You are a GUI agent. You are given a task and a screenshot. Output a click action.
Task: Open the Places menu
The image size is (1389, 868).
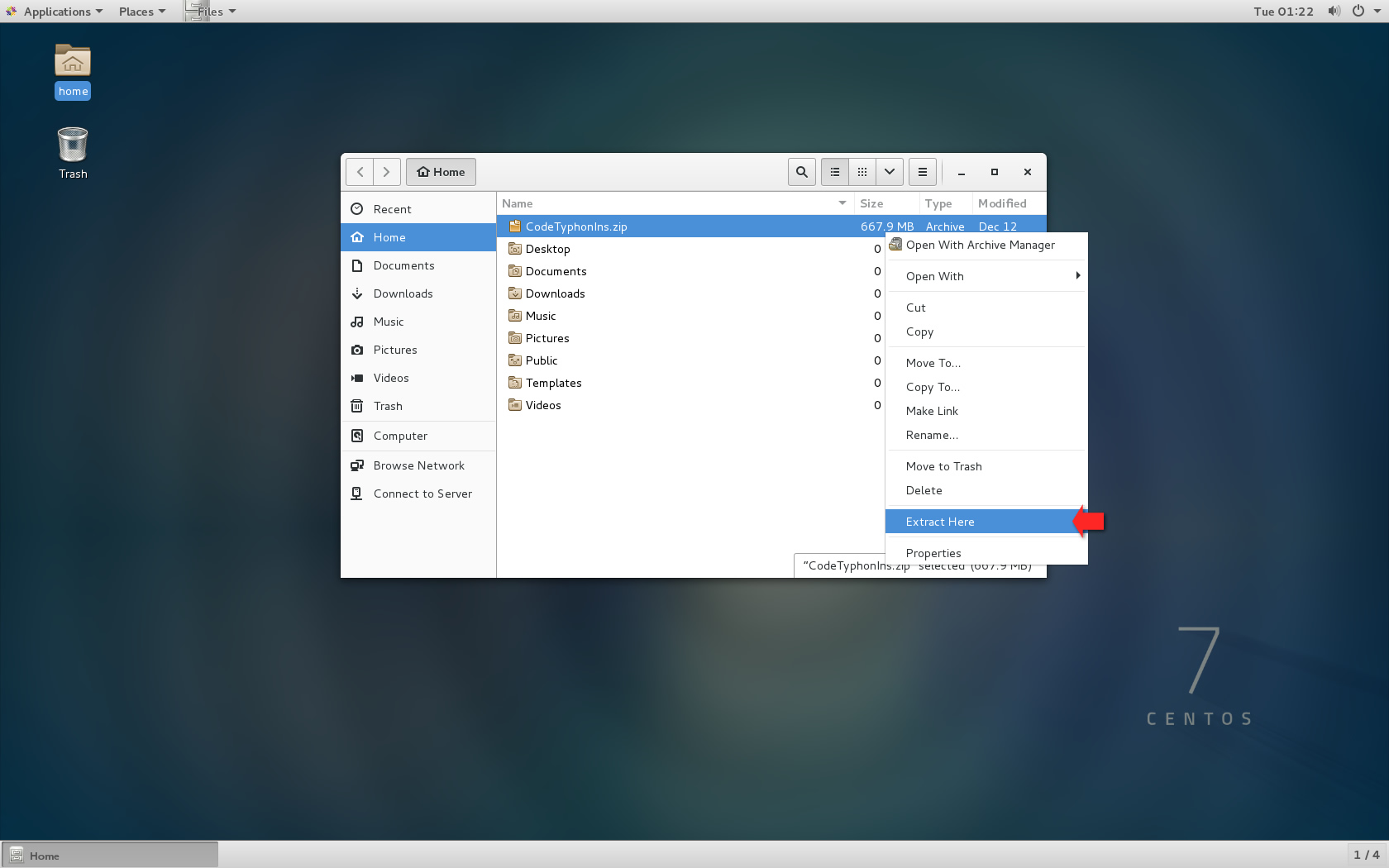141,12
